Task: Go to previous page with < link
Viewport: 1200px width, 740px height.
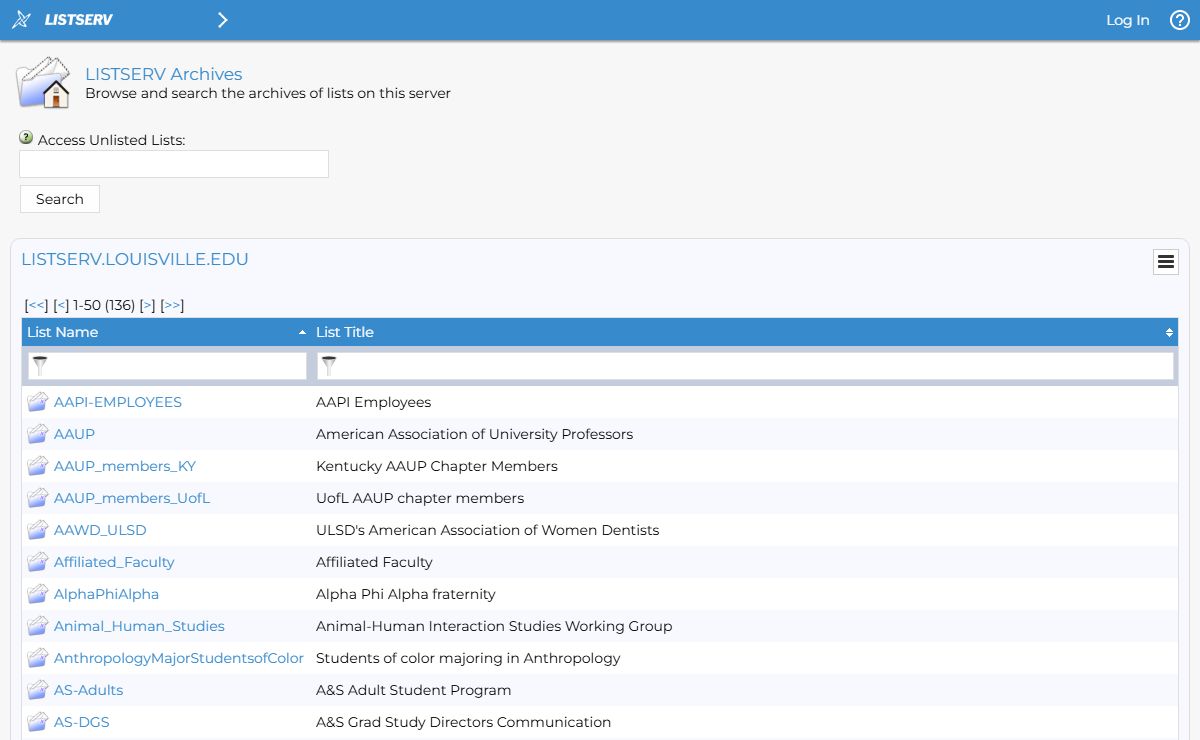Action: [x=61, y=305]
